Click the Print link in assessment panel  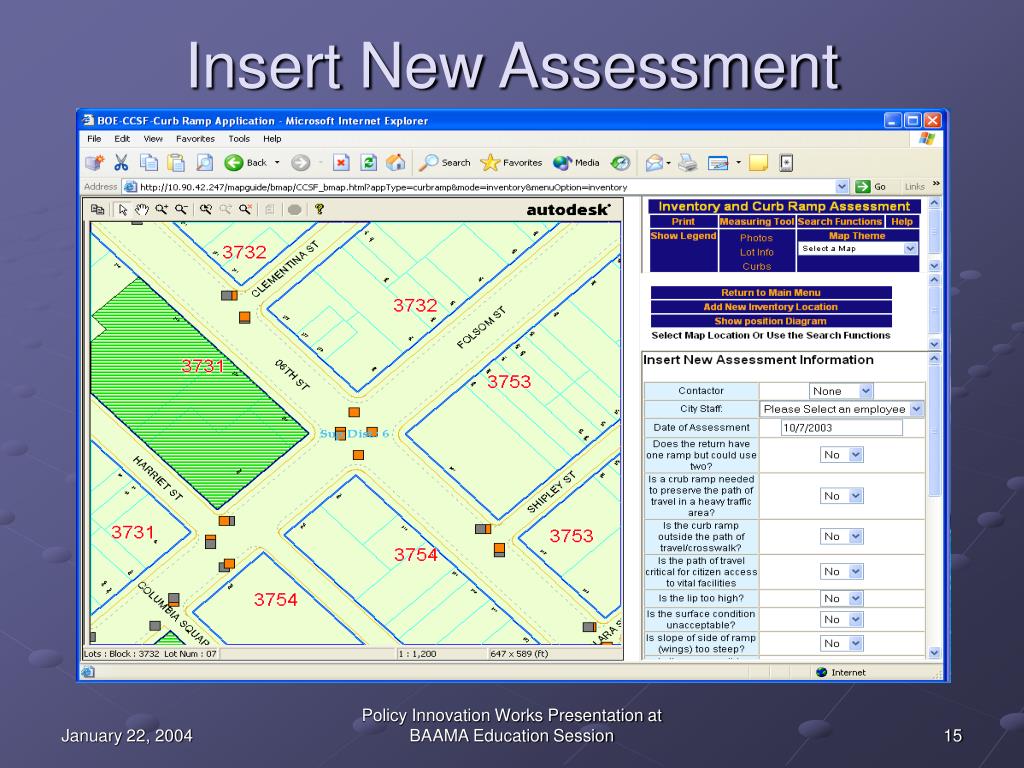pyautogui.click(x=683, y=221)
